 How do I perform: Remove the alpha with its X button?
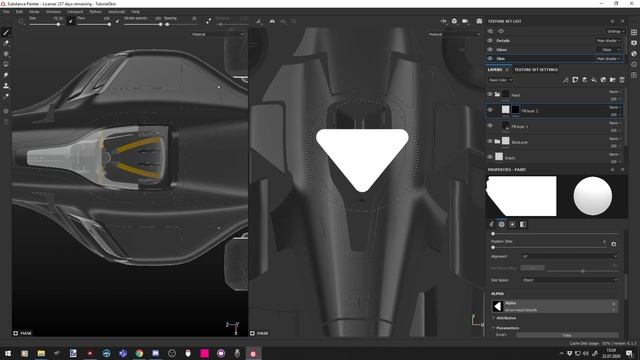tap(613, 304)
